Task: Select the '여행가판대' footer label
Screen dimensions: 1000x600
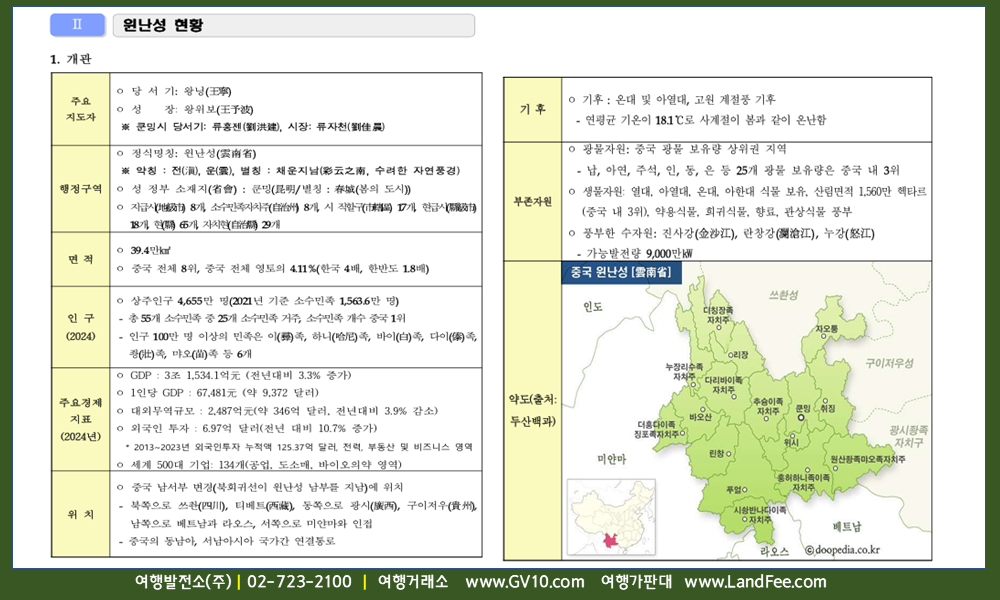Action: point(636,582)
